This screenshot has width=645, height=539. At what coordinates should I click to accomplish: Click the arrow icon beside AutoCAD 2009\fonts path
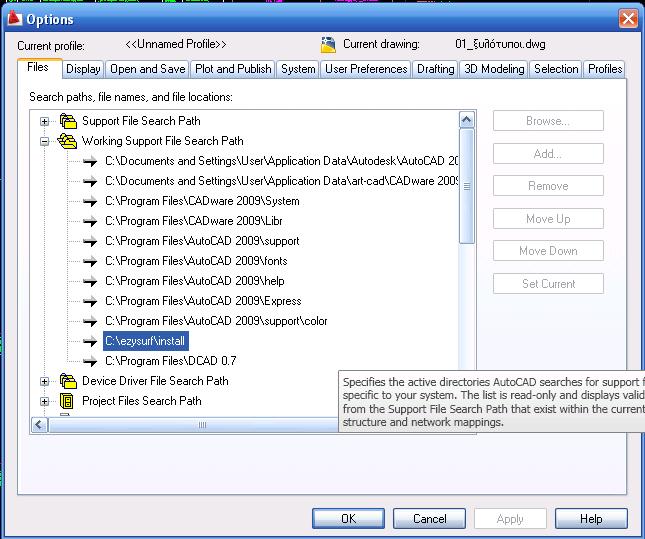(x=90, y=261)
